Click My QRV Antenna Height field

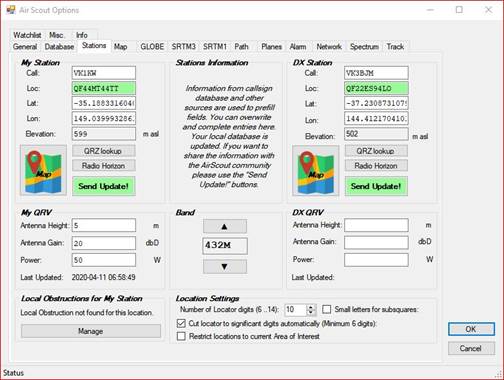(104, 225)
